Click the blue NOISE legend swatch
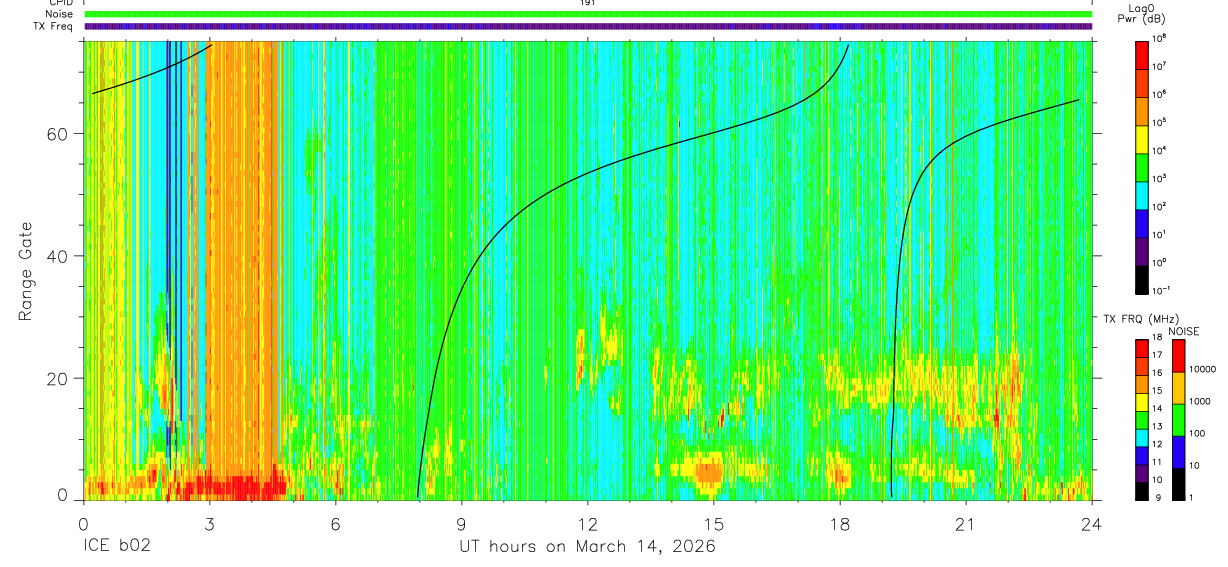The height and width of the screenshot is (567, 1228). click(x=1178, y=451)
